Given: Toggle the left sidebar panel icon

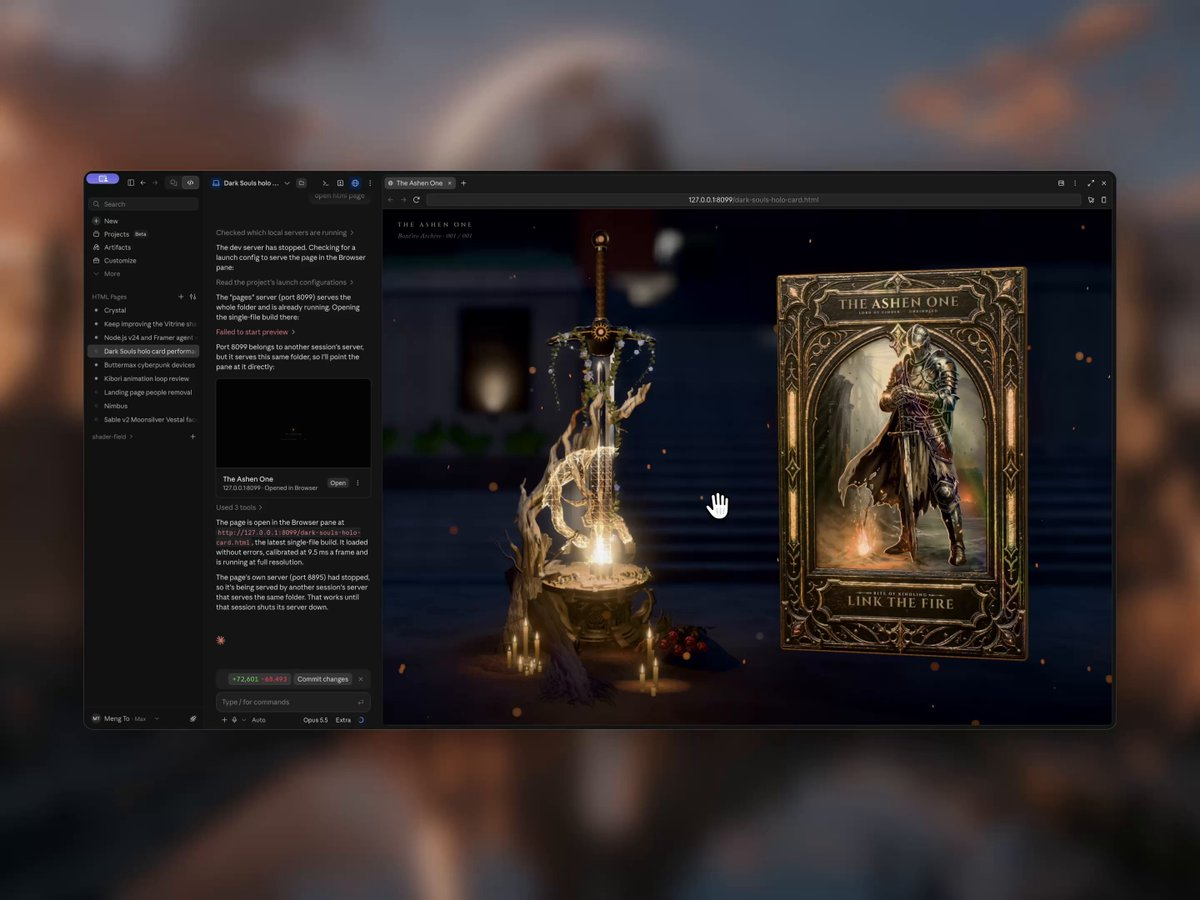Looking at the screenshot, I should point(130,183).
